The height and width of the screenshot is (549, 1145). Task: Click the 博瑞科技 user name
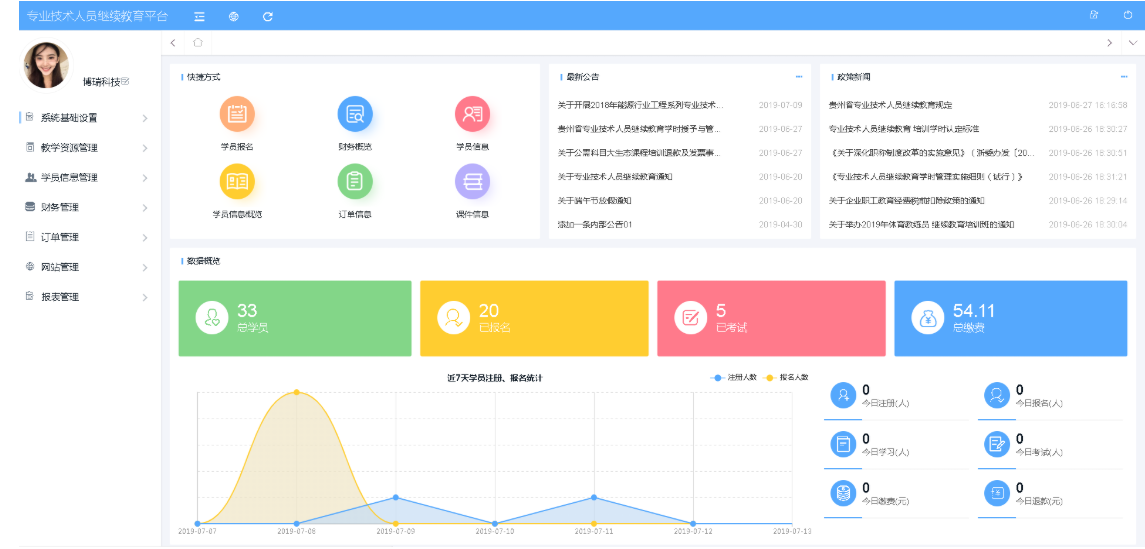101,82
